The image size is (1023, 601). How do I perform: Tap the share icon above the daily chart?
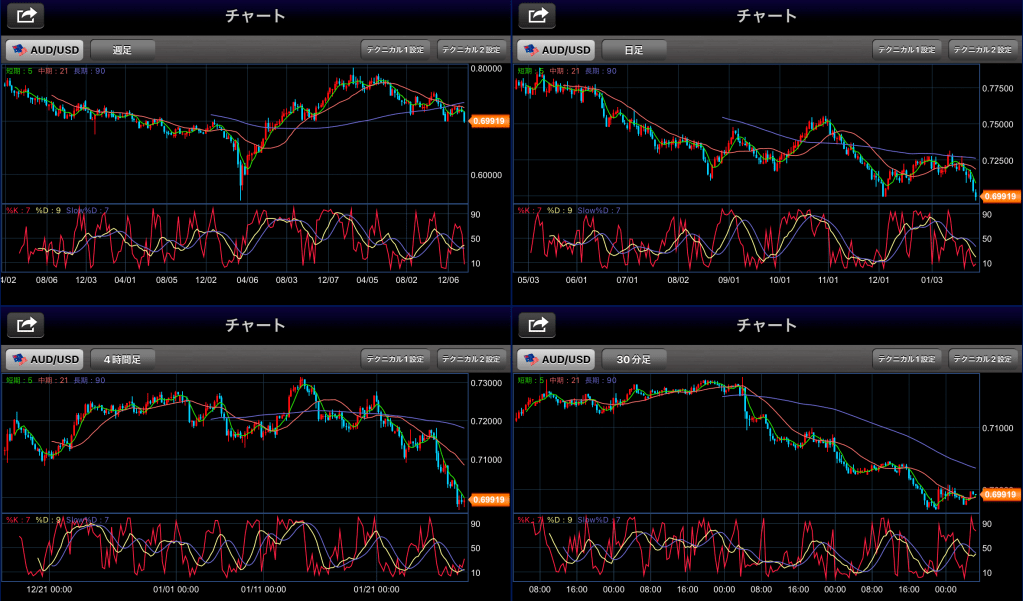point(539,15)
